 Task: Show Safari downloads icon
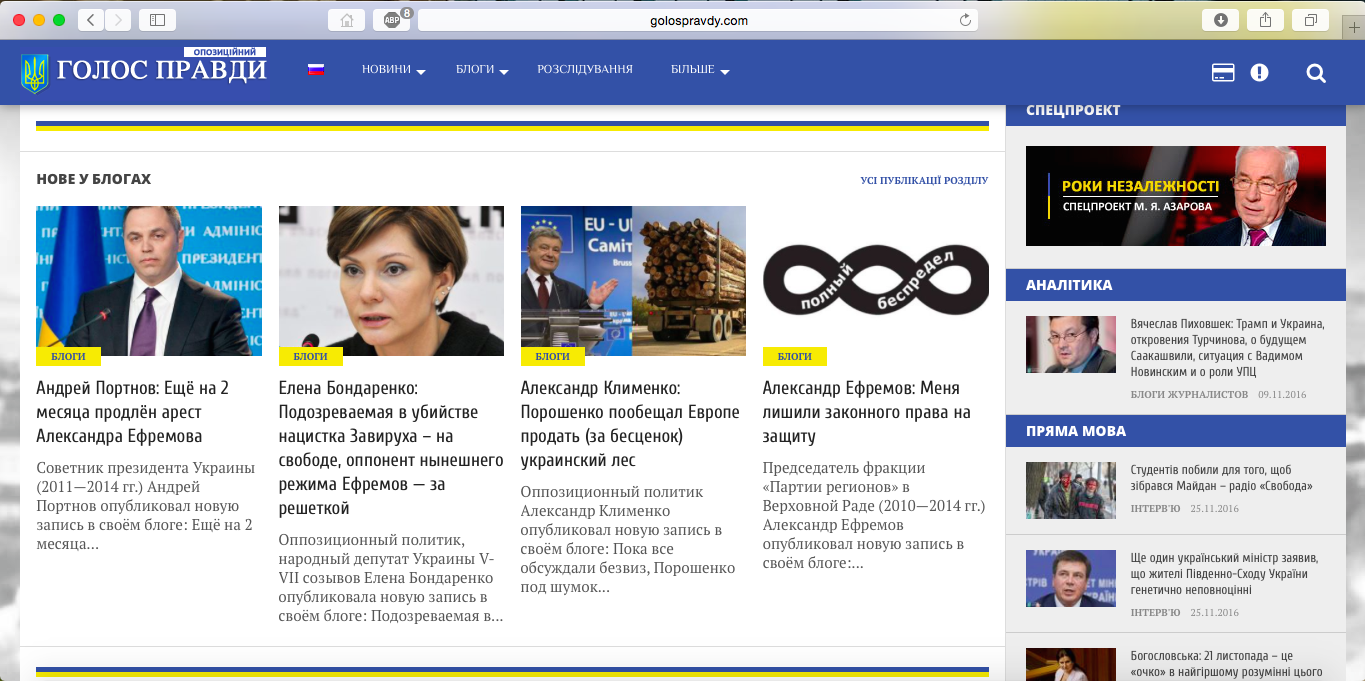[x=1221, y=20]
